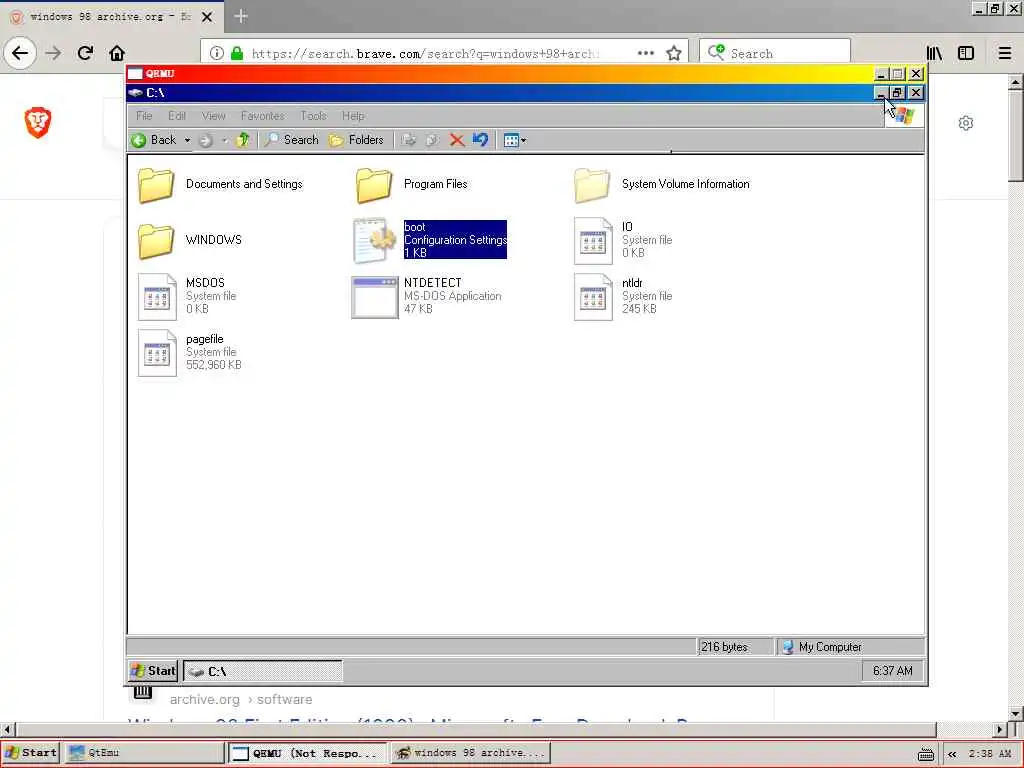1024x768 pixels.
Task: Open the page actions three-dots menu
Action: (x=645, y=53)
